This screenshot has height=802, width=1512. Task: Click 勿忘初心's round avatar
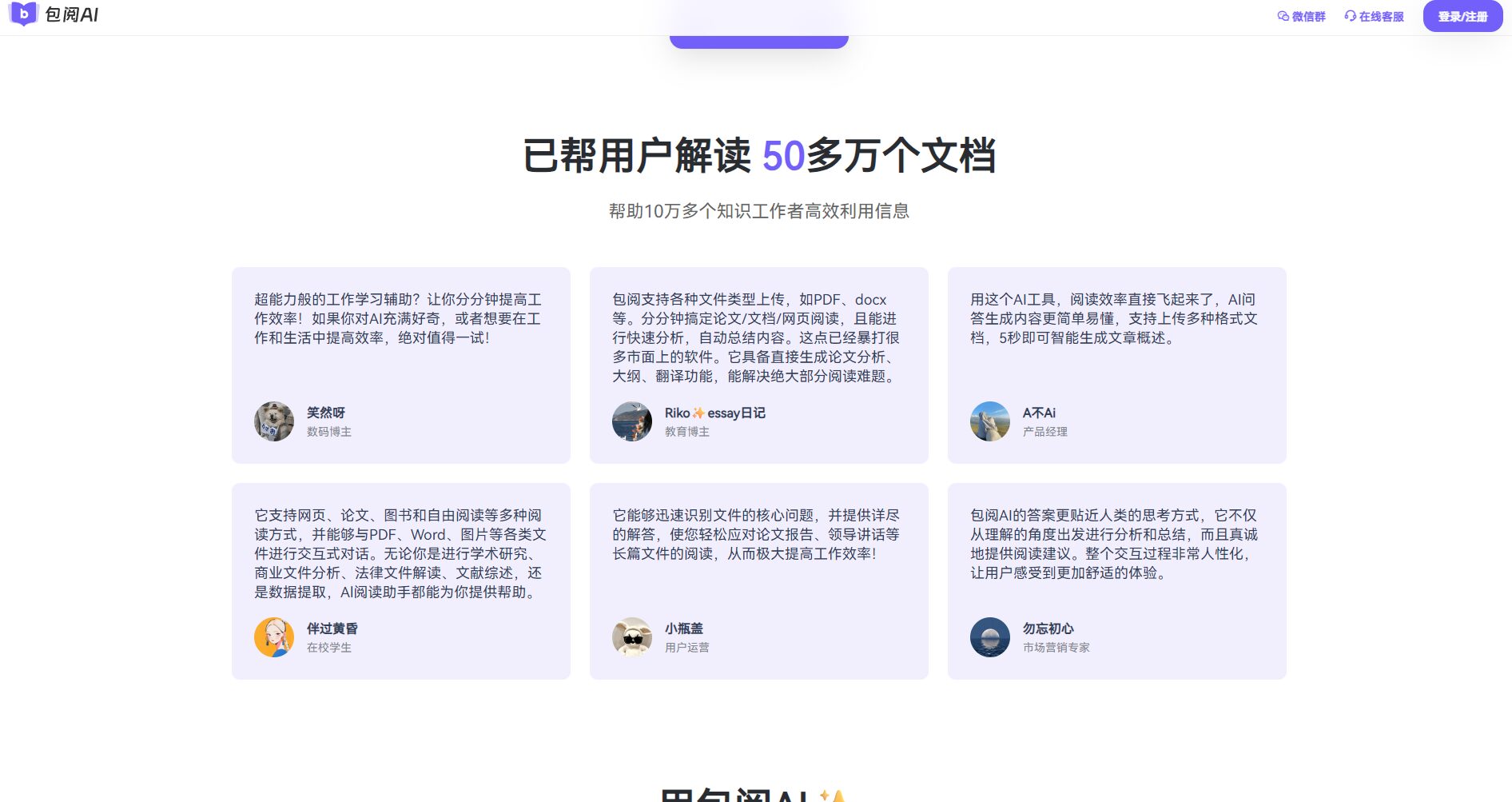(990, 637)
